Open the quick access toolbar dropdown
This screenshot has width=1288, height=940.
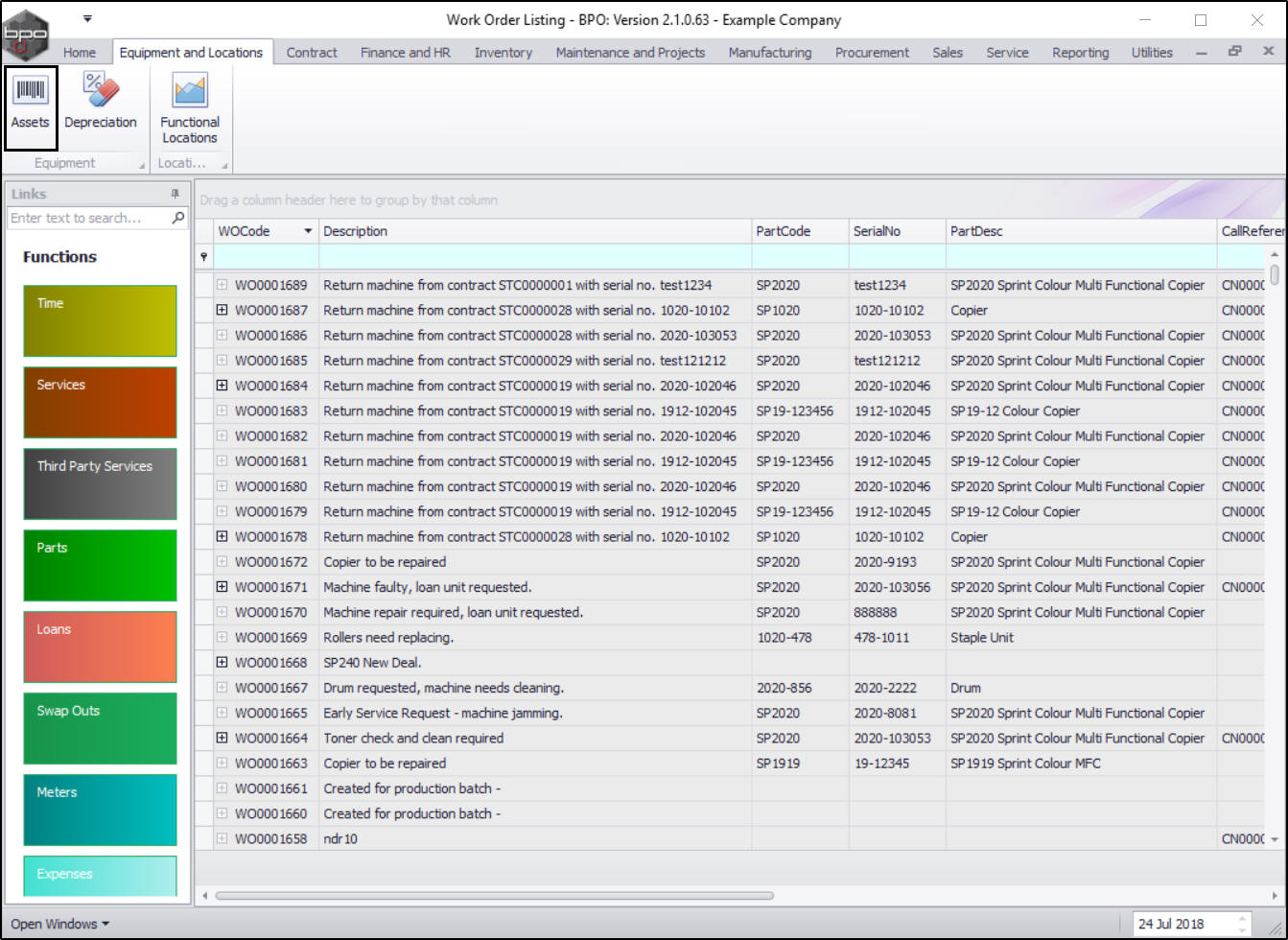coord(87,18)
